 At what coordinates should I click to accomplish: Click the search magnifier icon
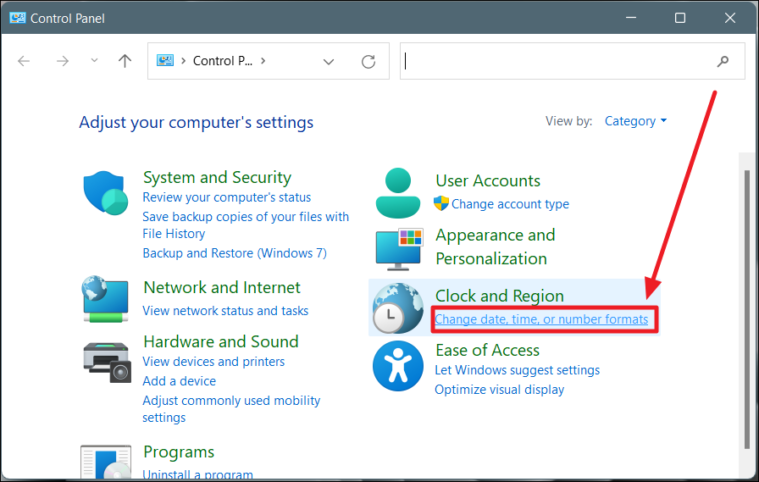723,61
